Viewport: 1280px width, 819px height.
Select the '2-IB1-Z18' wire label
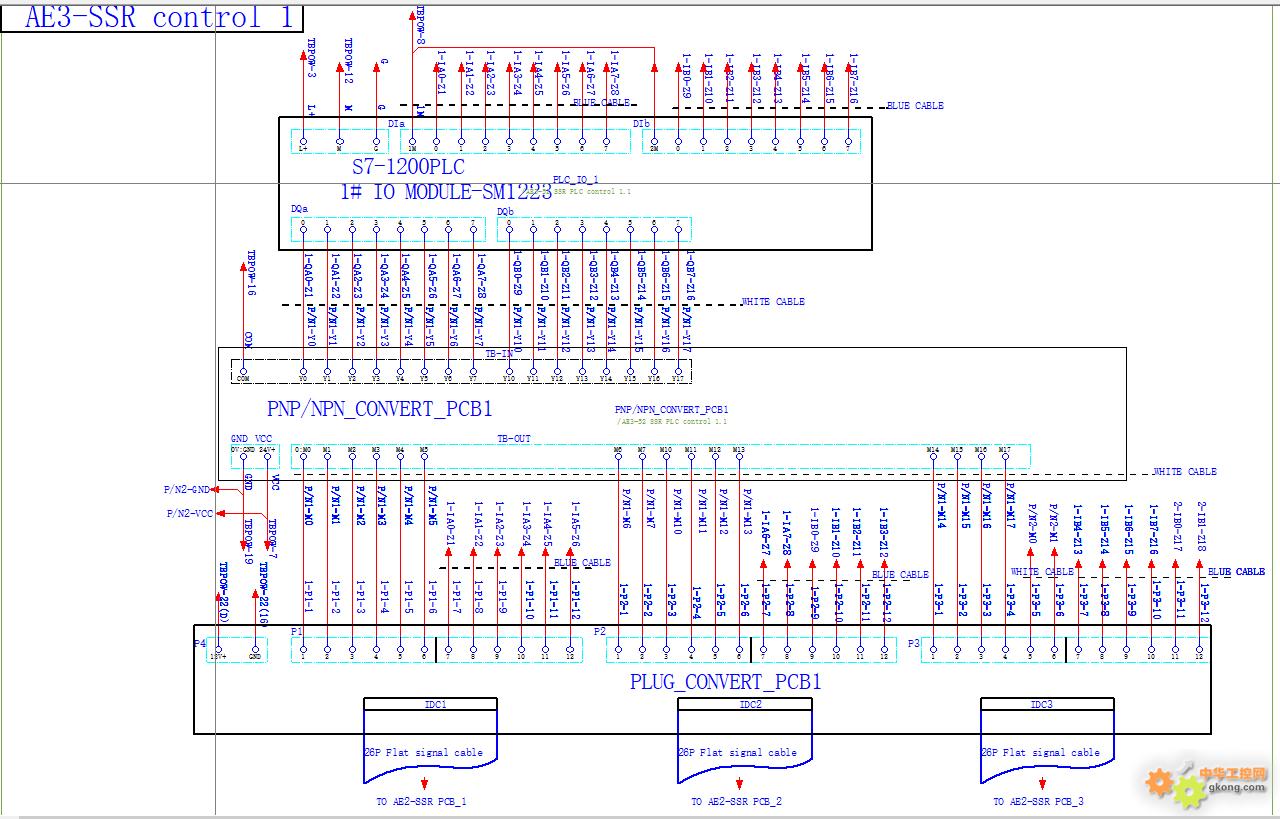[1202, 527]
